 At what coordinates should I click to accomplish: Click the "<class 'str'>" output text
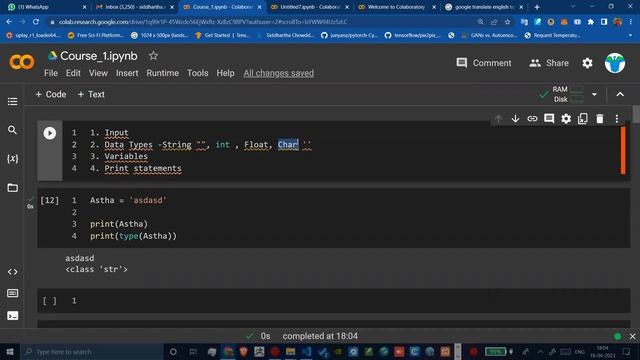point(96,269)
